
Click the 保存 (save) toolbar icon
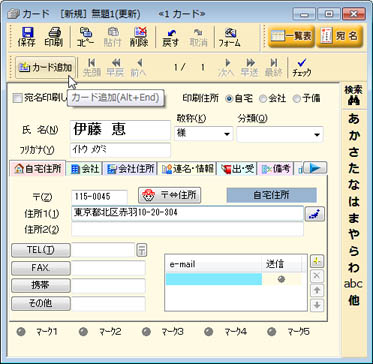[x=26, y=37]
